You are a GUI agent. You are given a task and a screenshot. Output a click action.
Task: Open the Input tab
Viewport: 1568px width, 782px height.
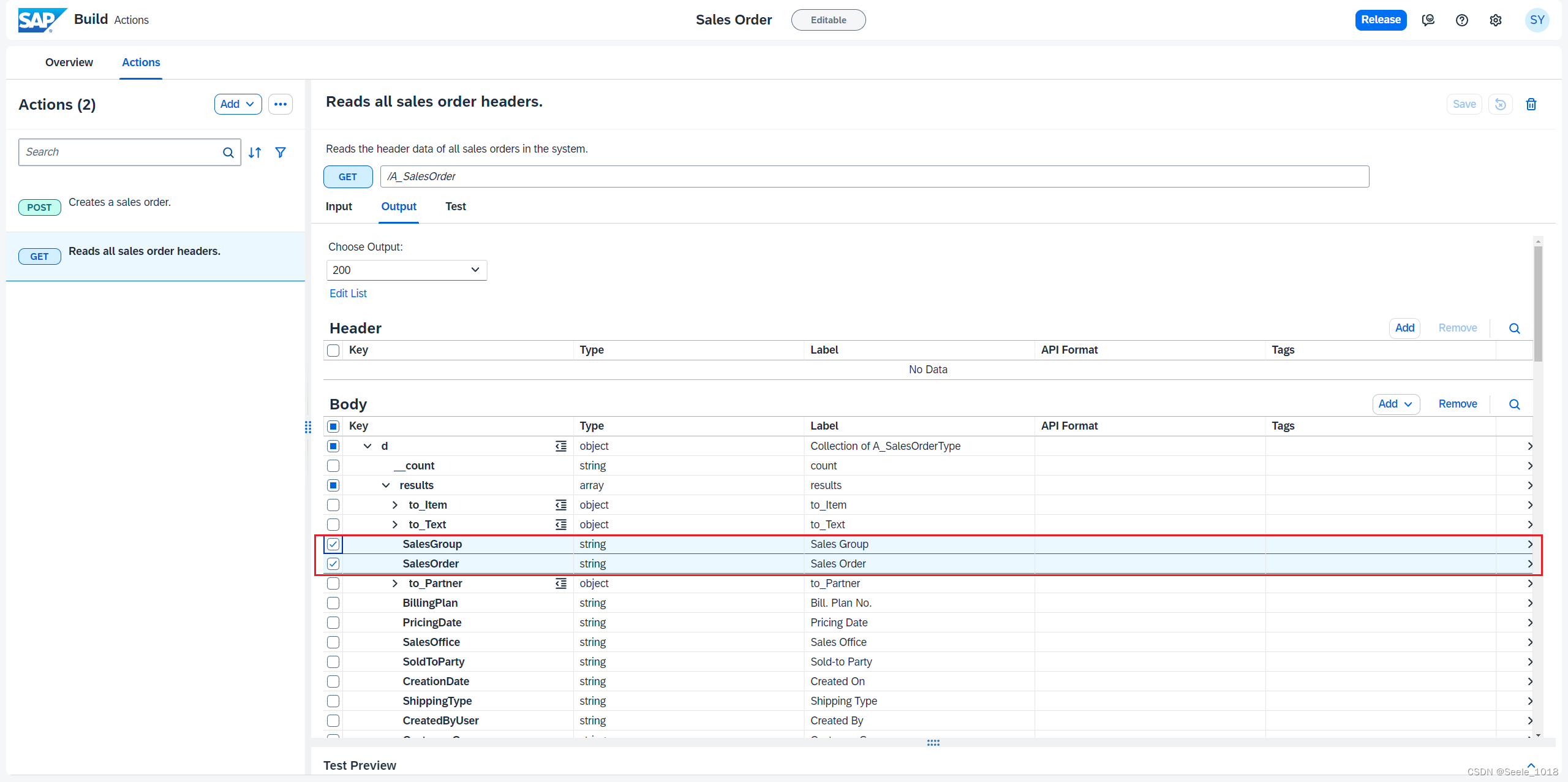tap(339, 207)
